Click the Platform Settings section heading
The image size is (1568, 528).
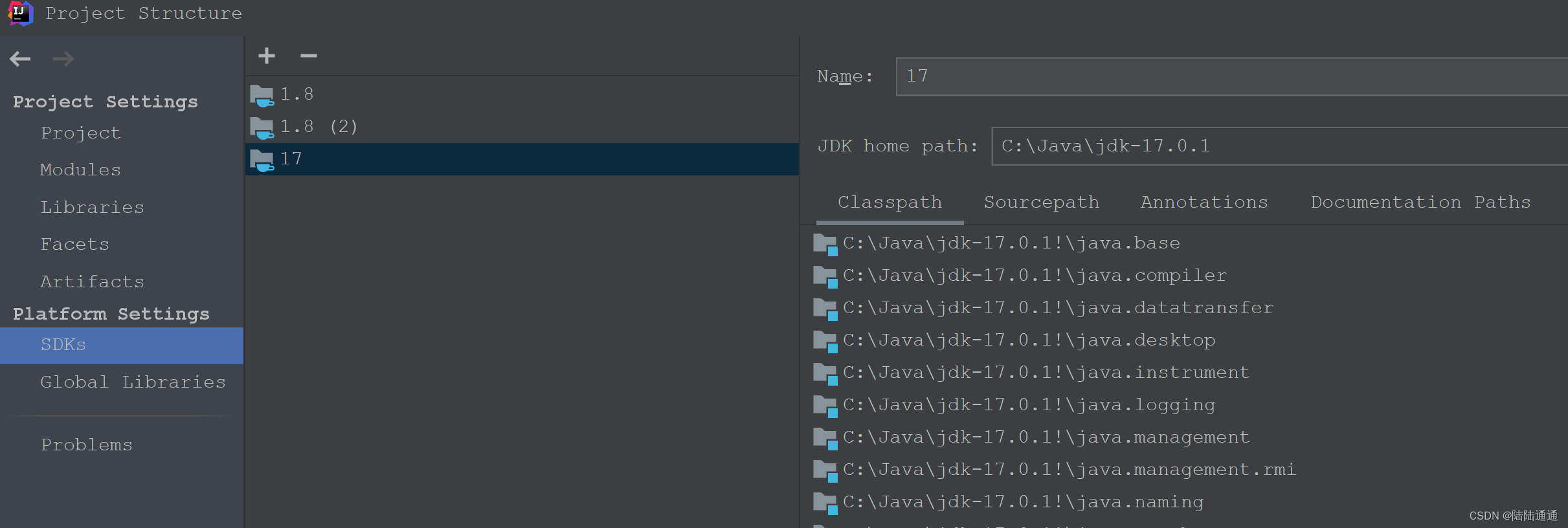111,314
